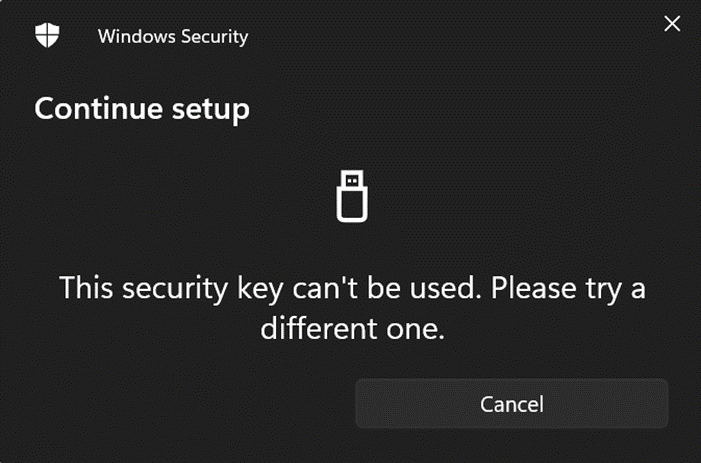Click the "Windows Security" title text

click(173, 37)
